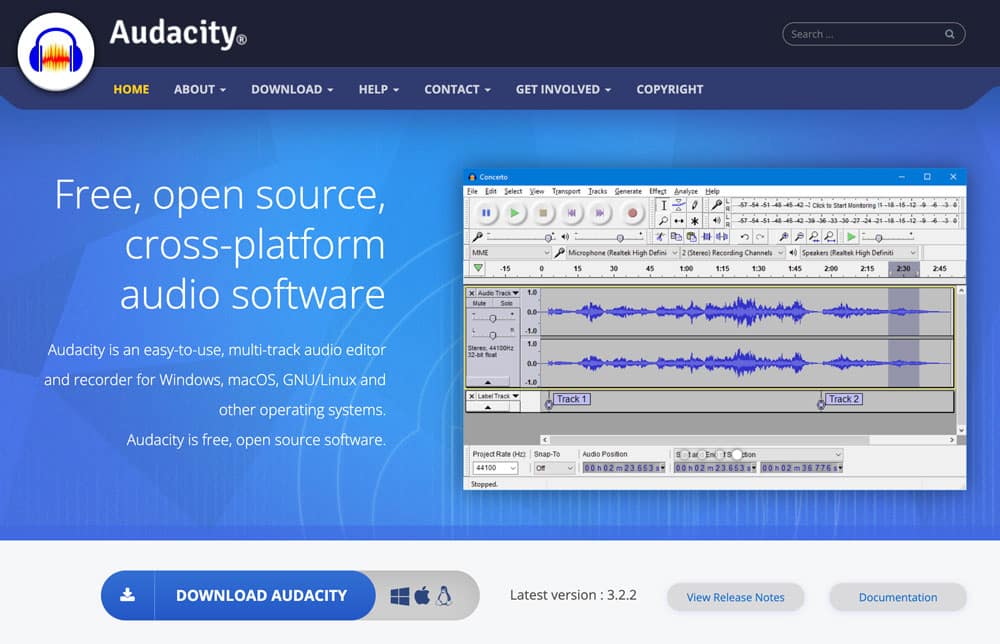Click the Pause transport button
The height and width of the screenshot is (644, 1000).
click(x=486, y=213)
